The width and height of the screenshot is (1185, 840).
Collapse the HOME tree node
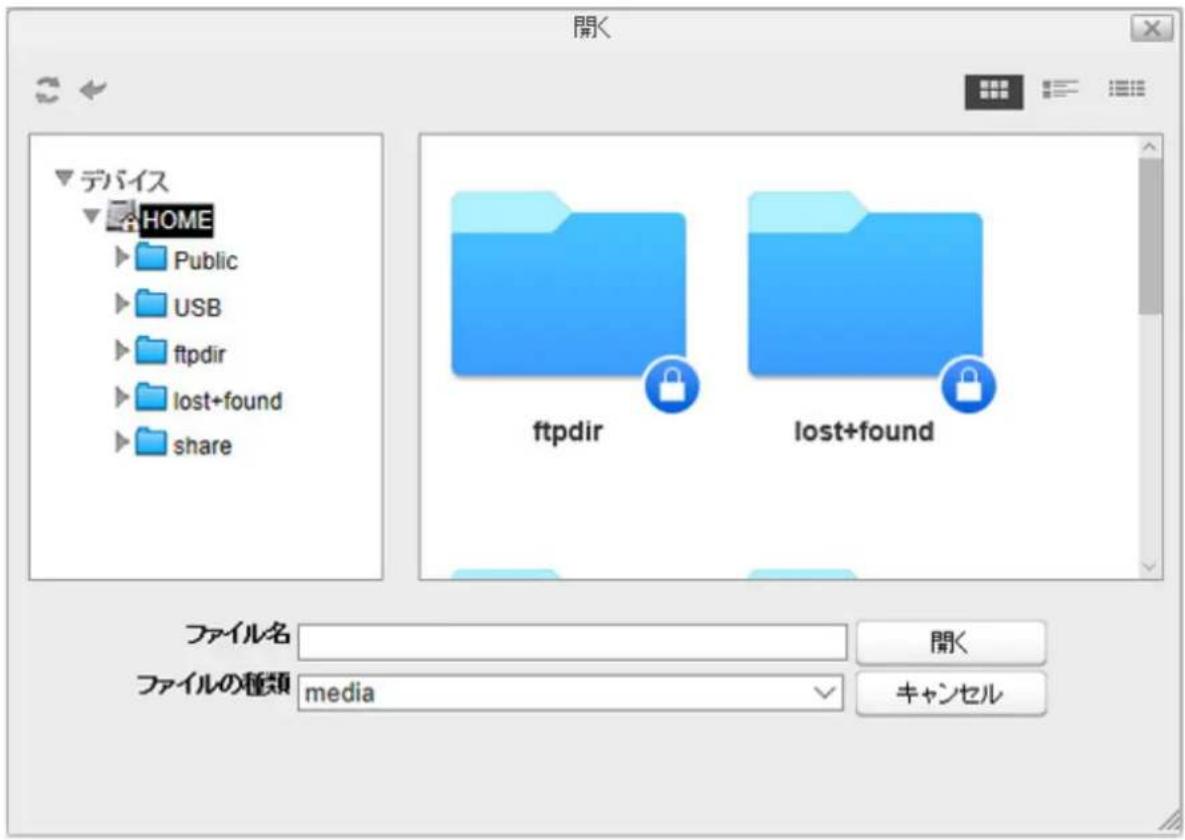point(91,216)
